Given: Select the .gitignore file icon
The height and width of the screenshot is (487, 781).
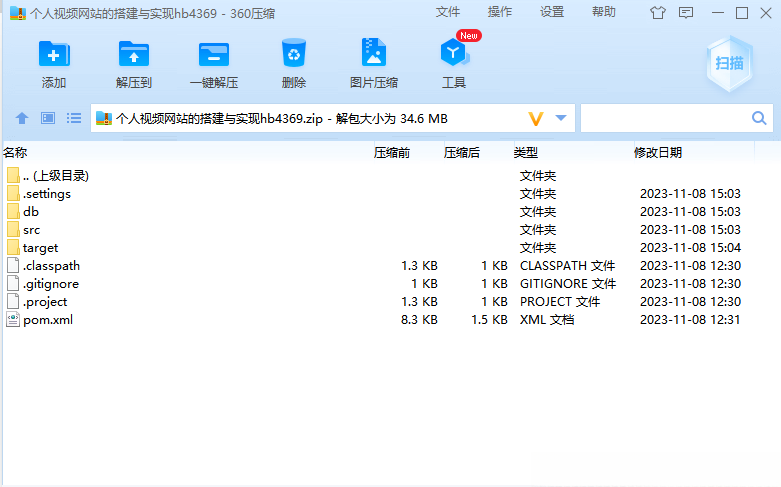Looking at the screenshot, I should [13, 284].
